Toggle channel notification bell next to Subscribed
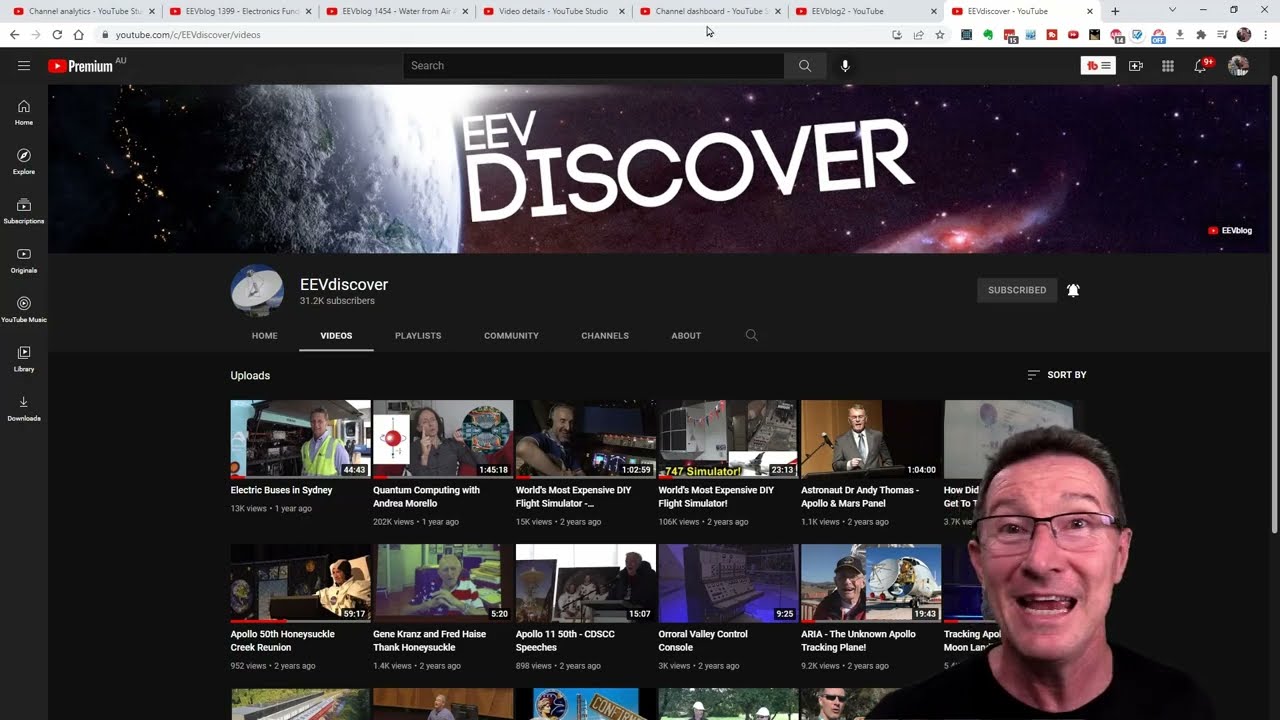This screenshot has width=1280, height=720. pyautogui.click(x=1073, y=290)
